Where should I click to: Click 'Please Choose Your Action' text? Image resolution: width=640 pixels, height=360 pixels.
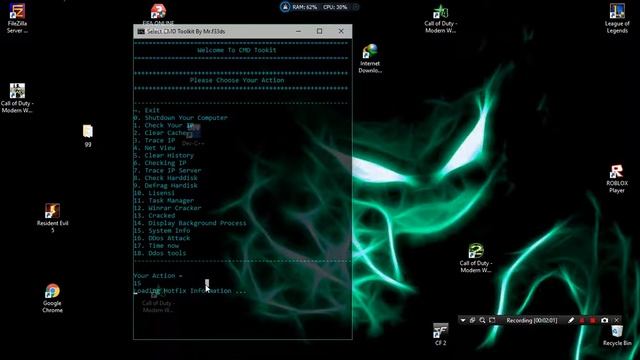(x=237, y=80)
